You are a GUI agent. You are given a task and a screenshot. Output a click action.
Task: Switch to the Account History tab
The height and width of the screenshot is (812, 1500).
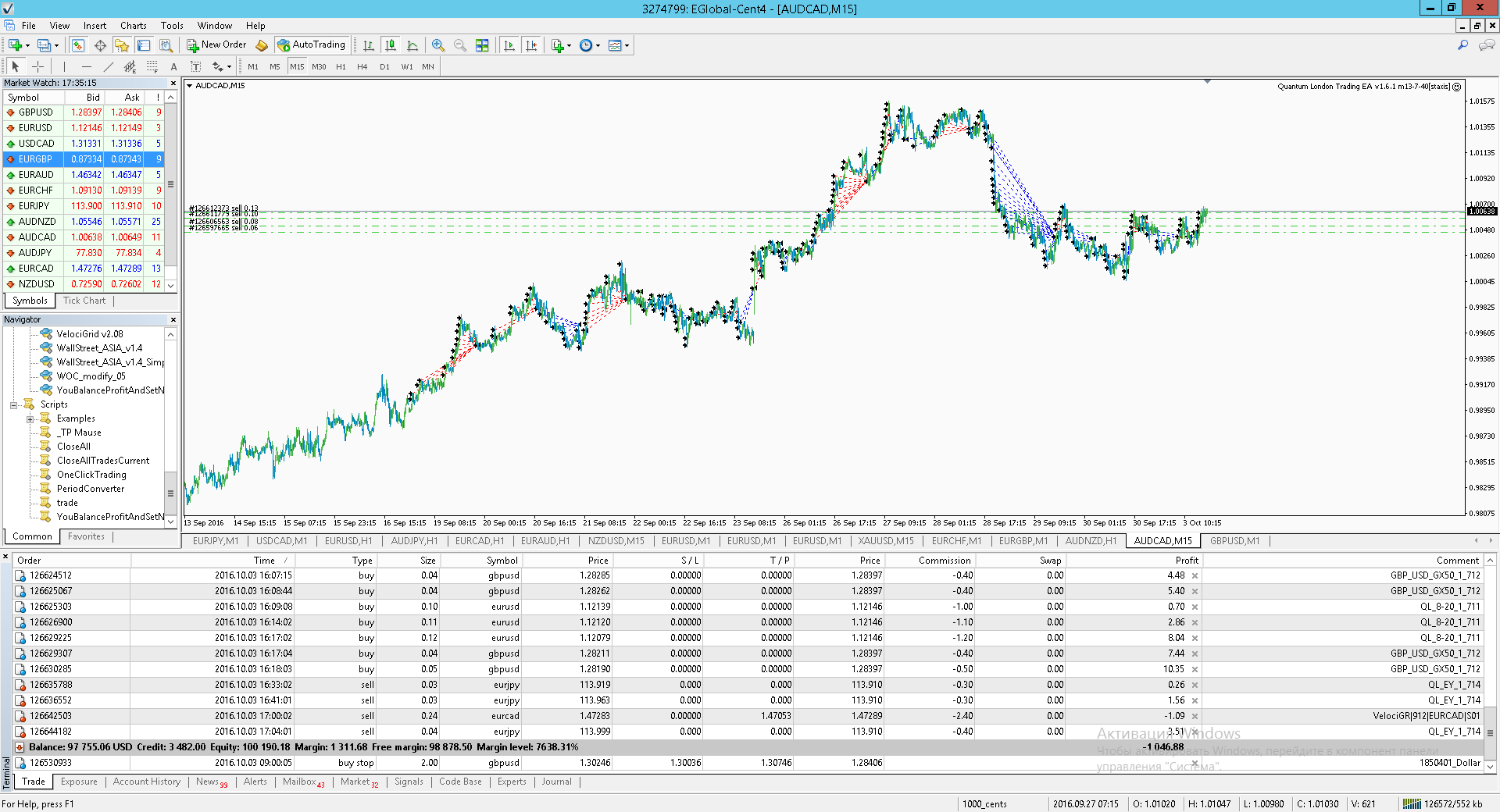pyautogui.click(x=147, y=782)
